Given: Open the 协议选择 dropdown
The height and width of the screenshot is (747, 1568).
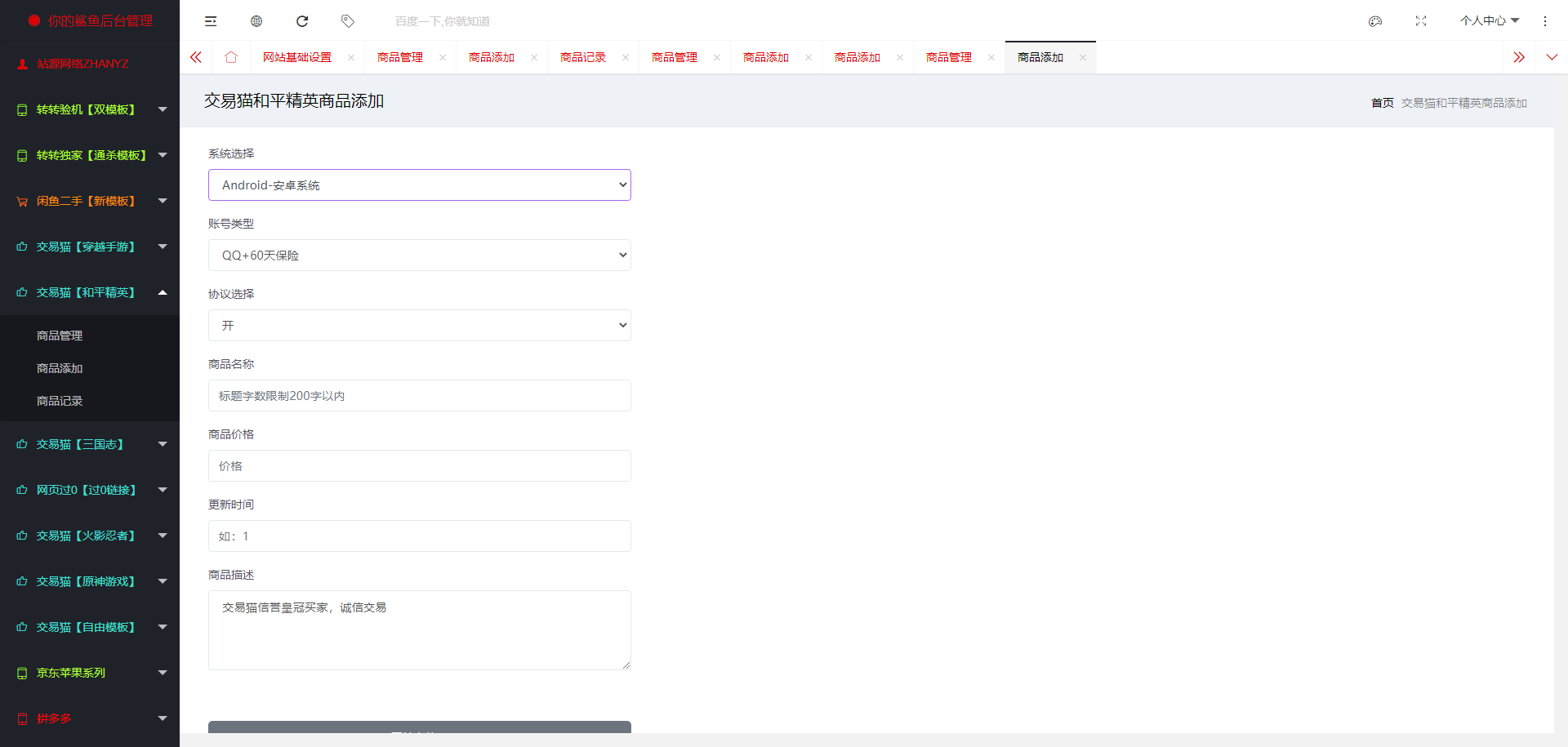Looking at the screenshot, I should pyautogui.click(x=420, y=326).
